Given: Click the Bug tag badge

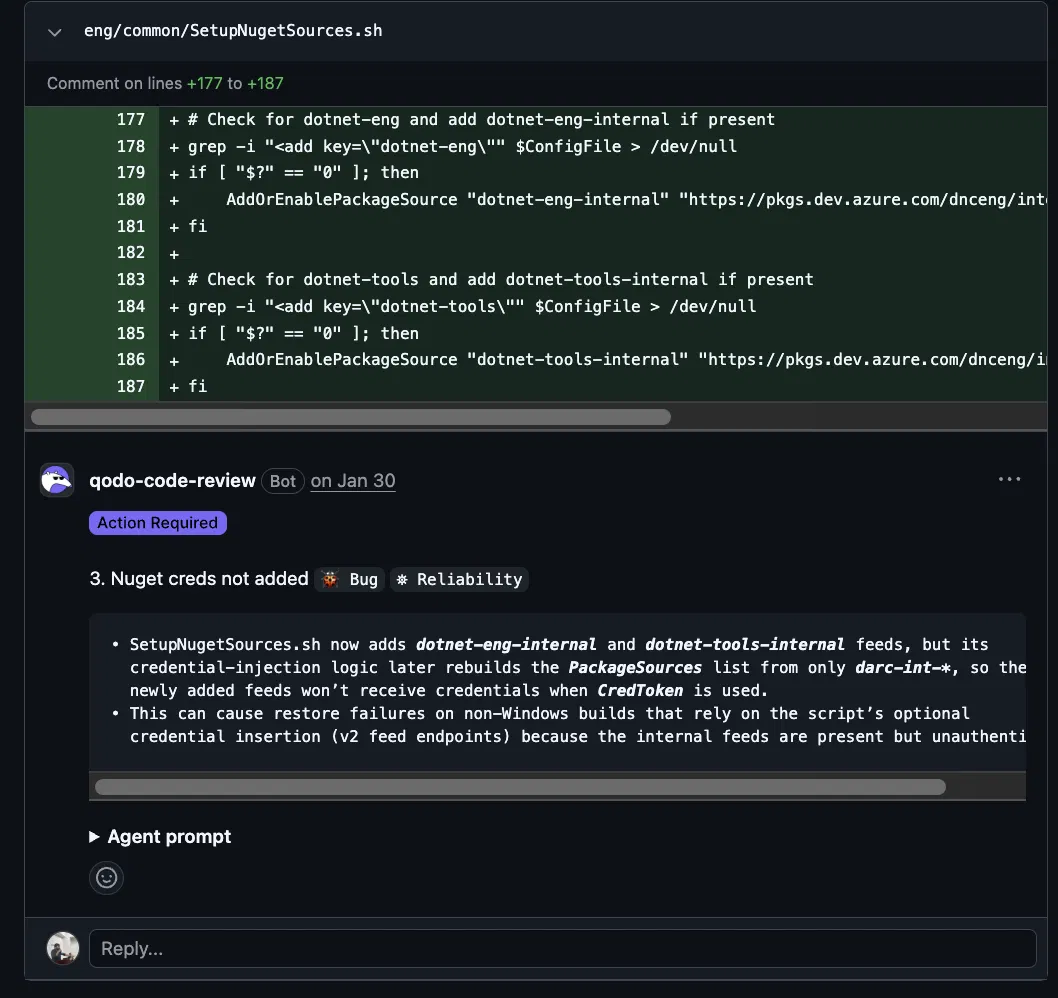Looking at the screenshot, I should [350, 579].
